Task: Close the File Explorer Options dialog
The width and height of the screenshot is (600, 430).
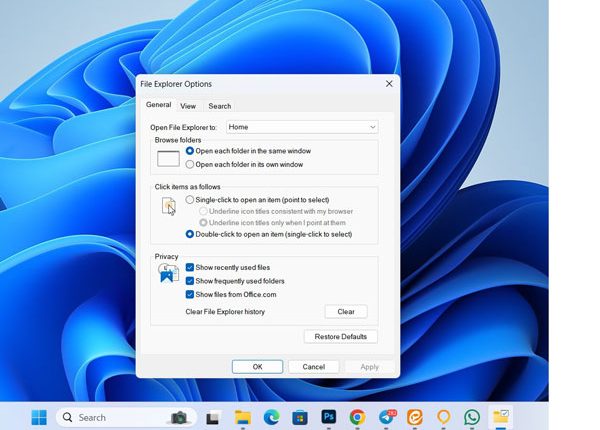Action: [x=389, y=84]
